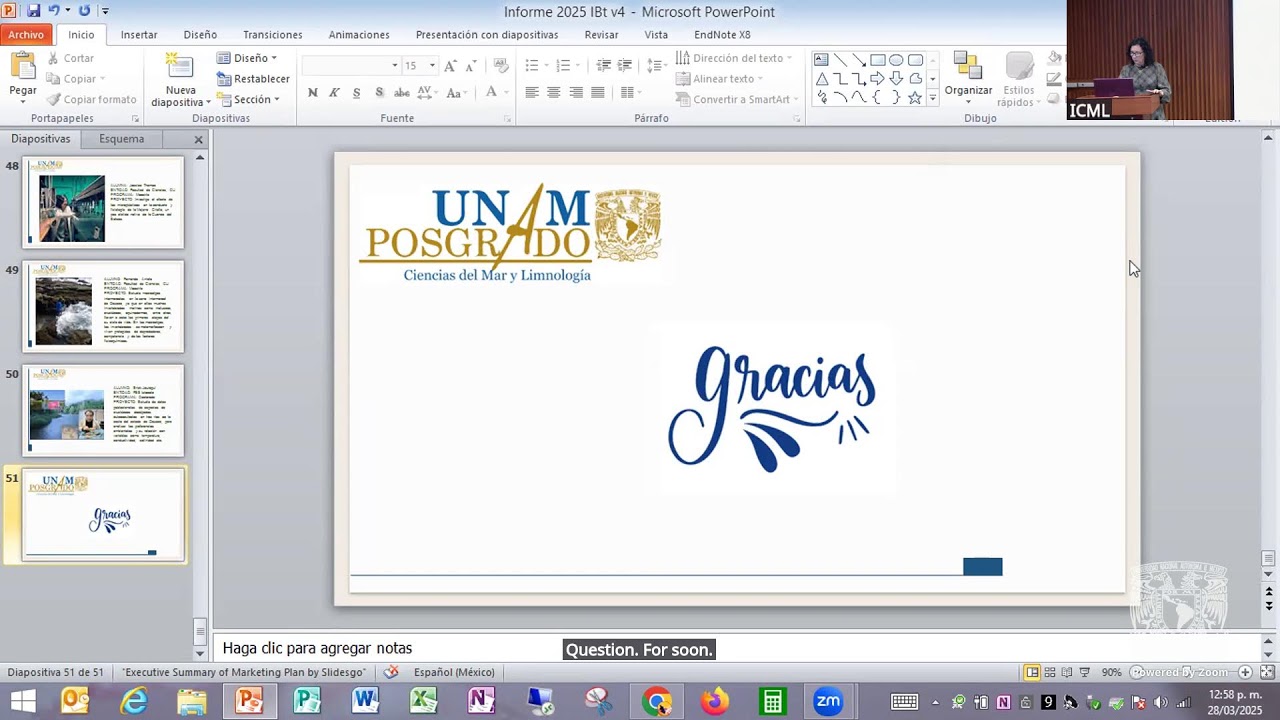This screenshot has height=720, width=1280.
Task: Toggle bold (N) formatting
Action: tap(313, 93)
